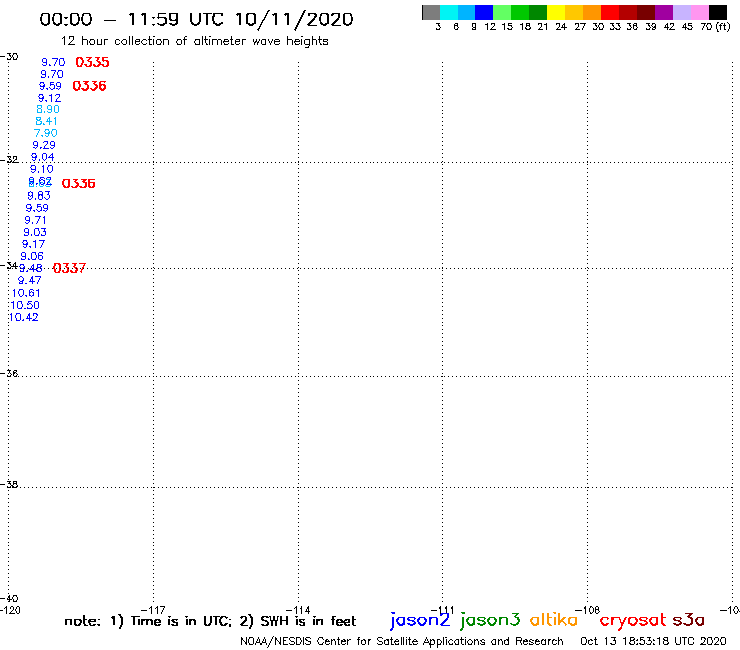Image resolution: width=740 pixels, height=650 pixels.
Task: Select the wave height value 10.42
Action: pyautogui.click(x=24, y=317)
